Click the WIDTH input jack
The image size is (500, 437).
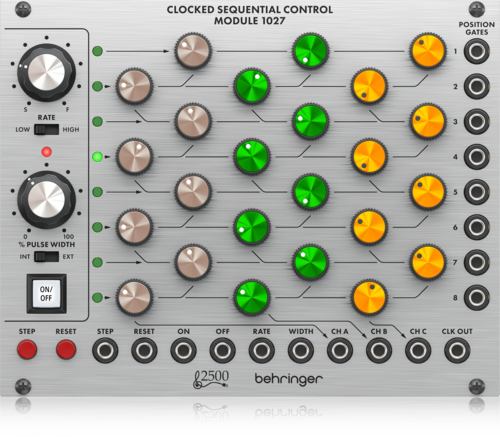[x=301, y=350]
